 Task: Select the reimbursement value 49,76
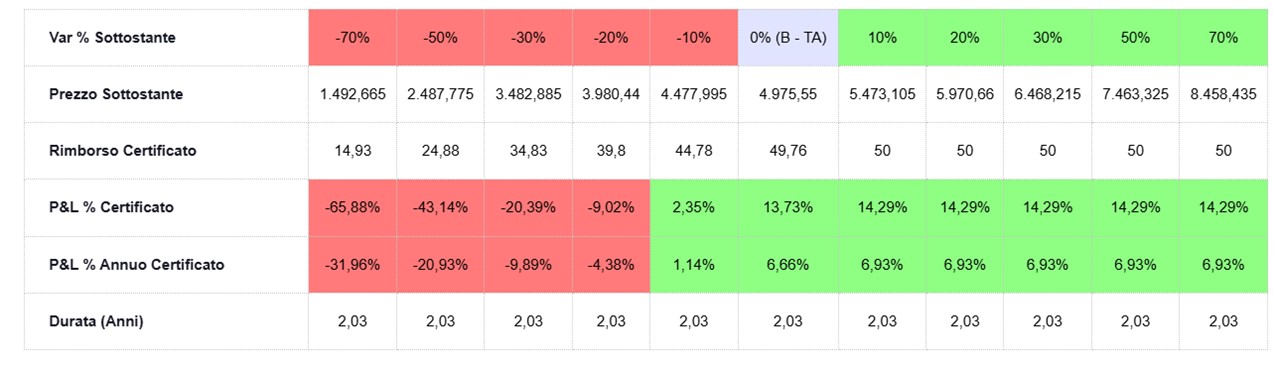(788, 151)
